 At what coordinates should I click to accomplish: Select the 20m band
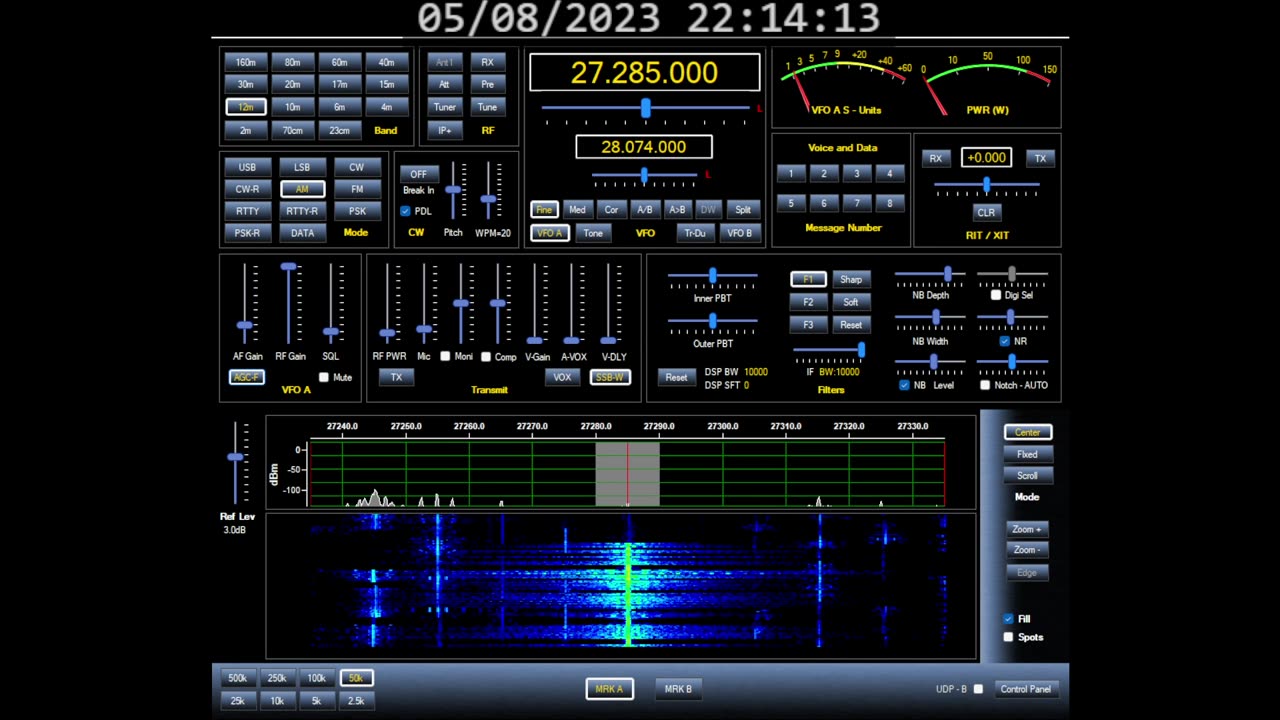pos(292,84)
